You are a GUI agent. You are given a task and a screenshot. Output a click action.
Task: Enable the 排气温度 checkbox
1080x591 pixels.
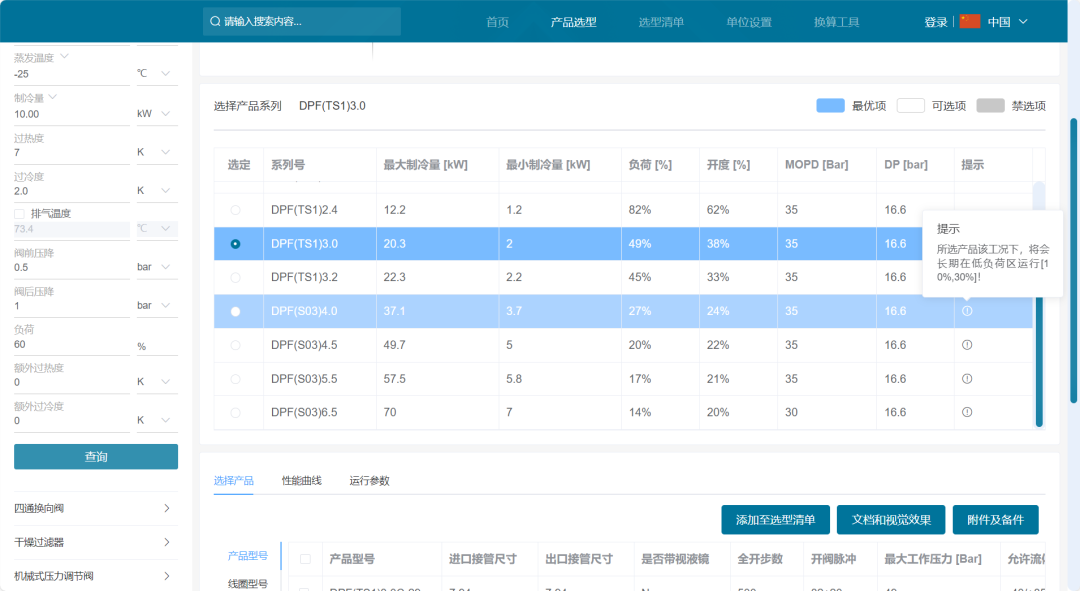pyautogui.click(x=19, y=214)
